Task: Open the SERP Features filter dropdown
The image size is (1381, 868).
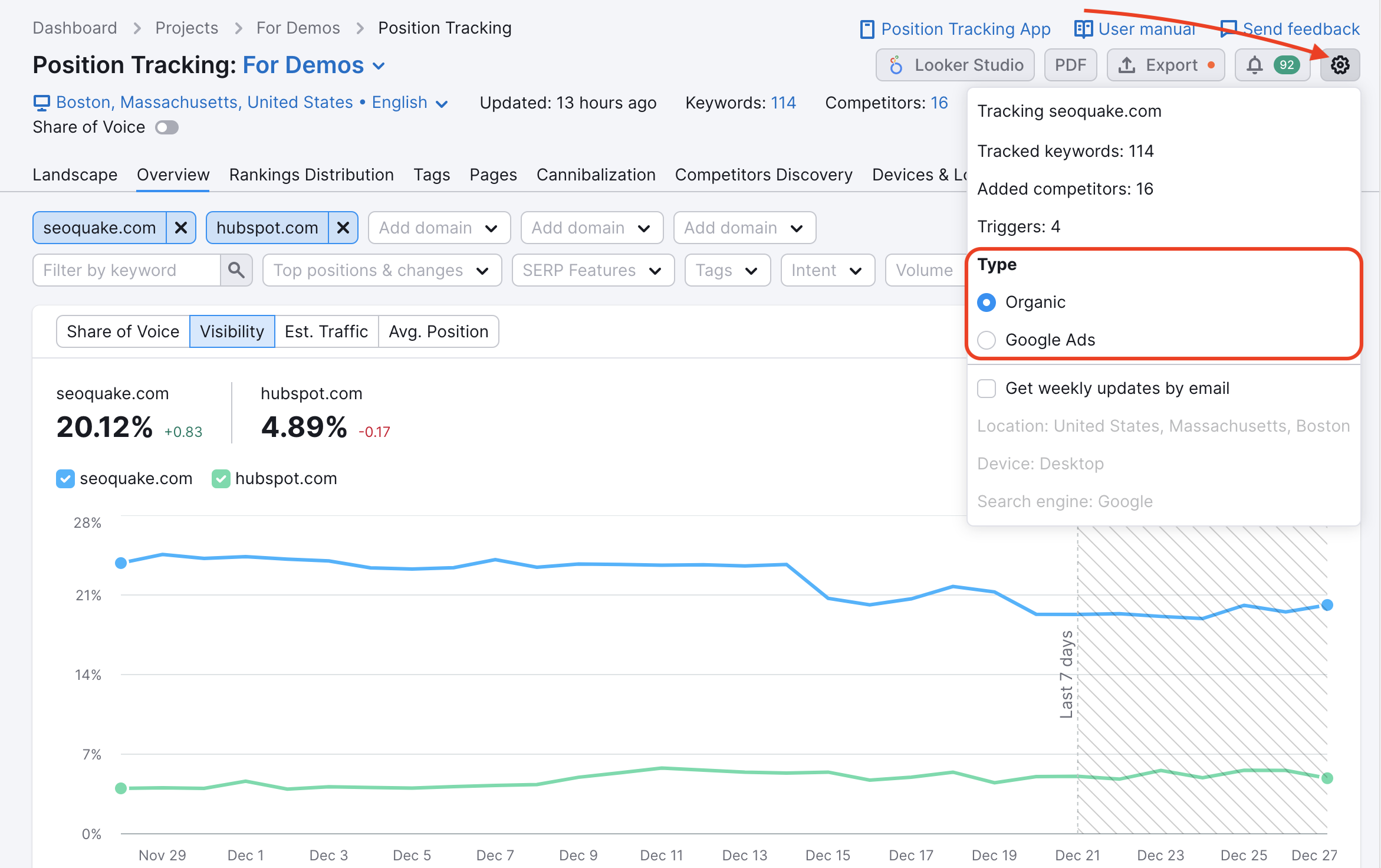Action: coord(593,270)
